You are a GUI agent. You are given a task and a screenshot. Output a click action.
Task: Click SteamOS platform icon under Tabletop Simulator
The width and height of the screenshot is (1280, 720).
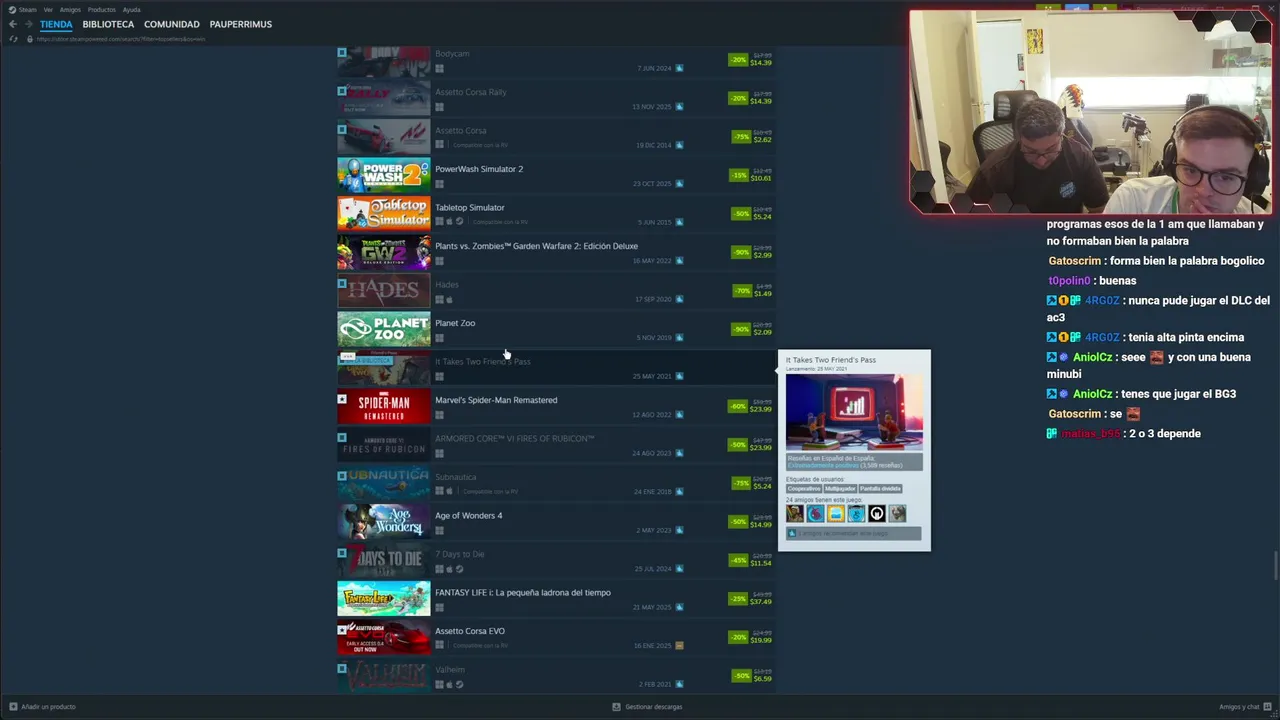point(459,222)
